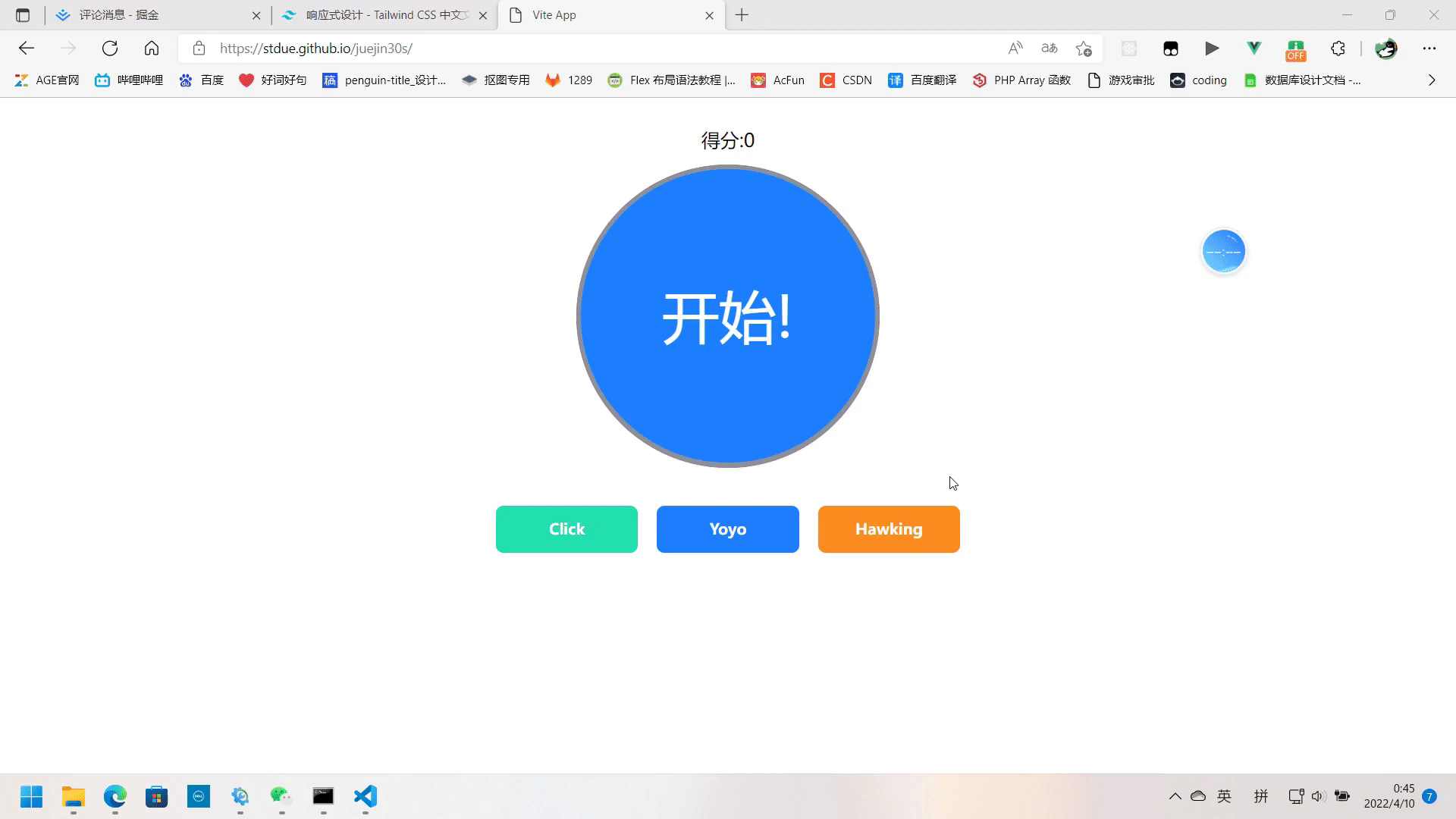Toggle the extension showing the OFF badge
1456x819 pixels.
coord(1295,50)
